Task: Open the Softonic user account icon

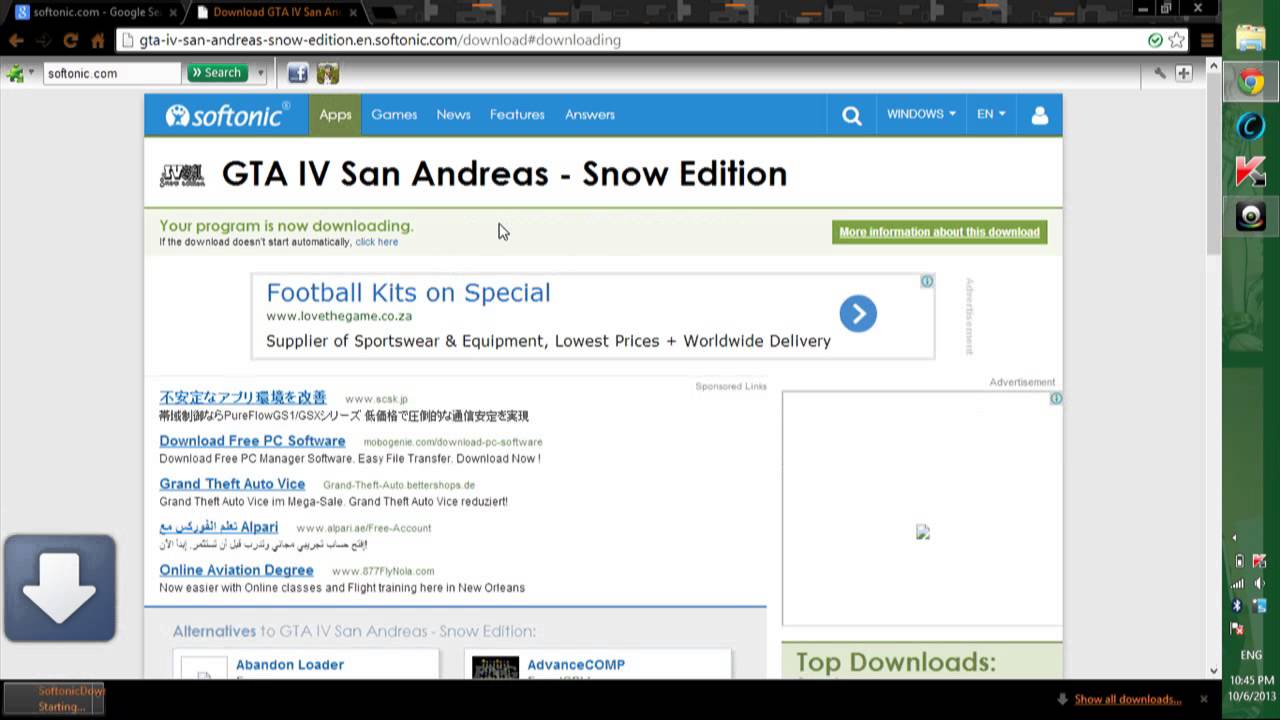Action: point(1040,115)
